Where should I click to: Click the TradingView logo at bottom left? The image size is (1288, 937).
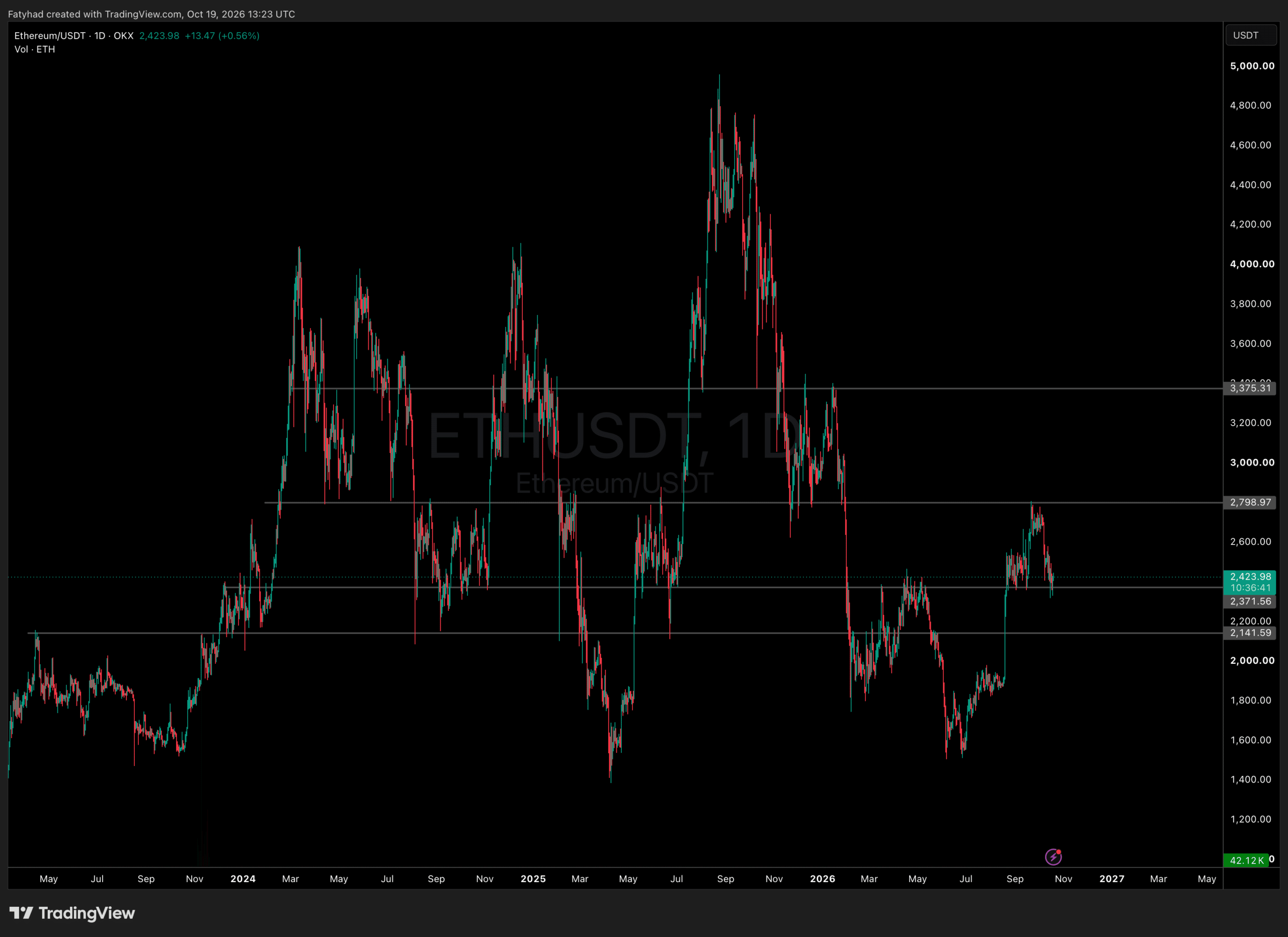72,913
